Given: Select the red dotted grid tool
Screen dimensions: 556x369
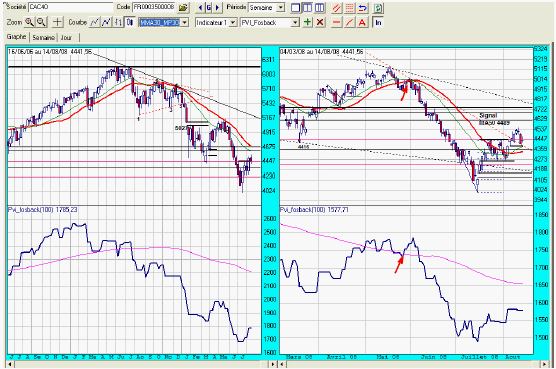Looking at the screenshot, I should point(349,7).
